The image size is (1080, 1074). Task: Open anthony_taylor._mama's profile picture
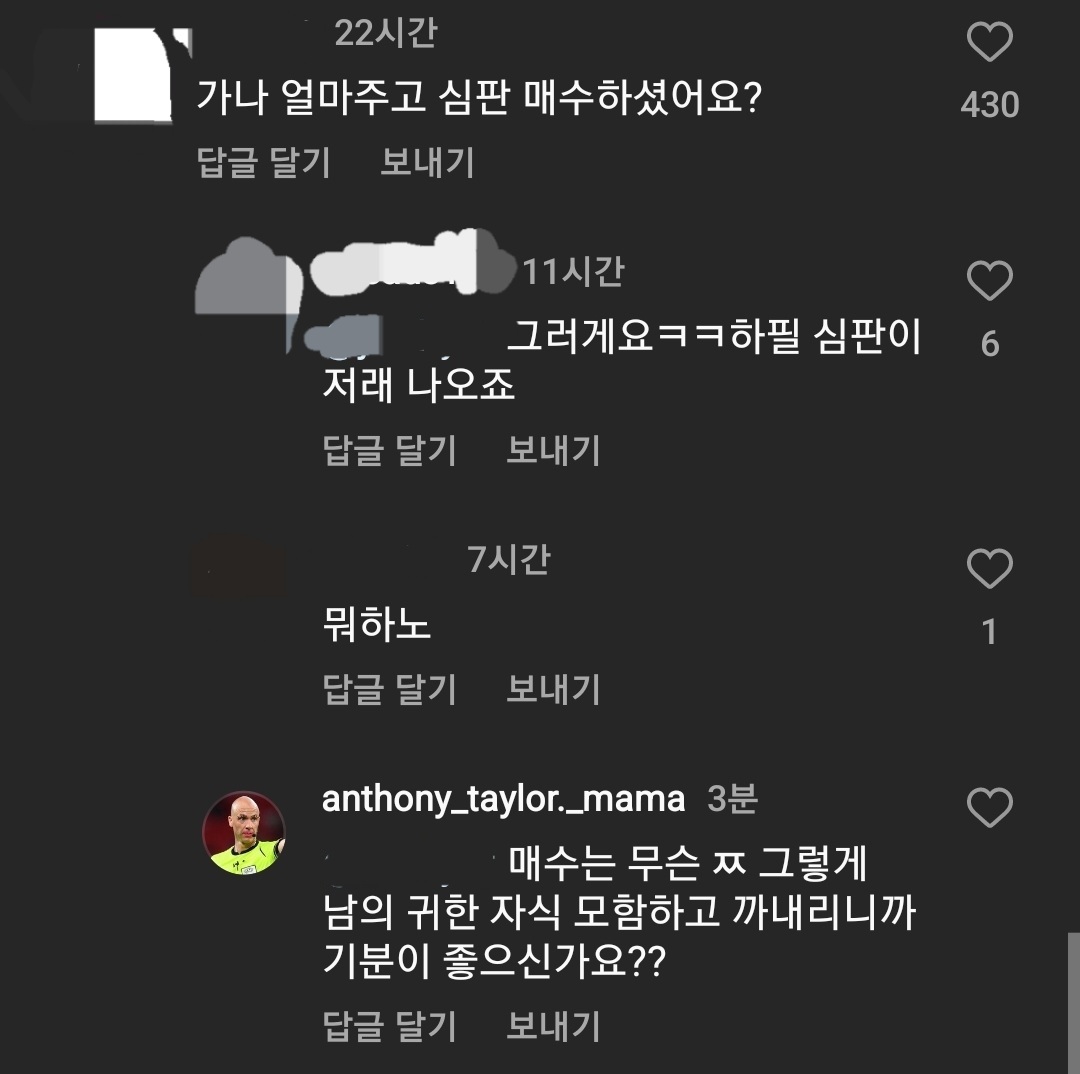pyautogui.click(x=244, y=832)
